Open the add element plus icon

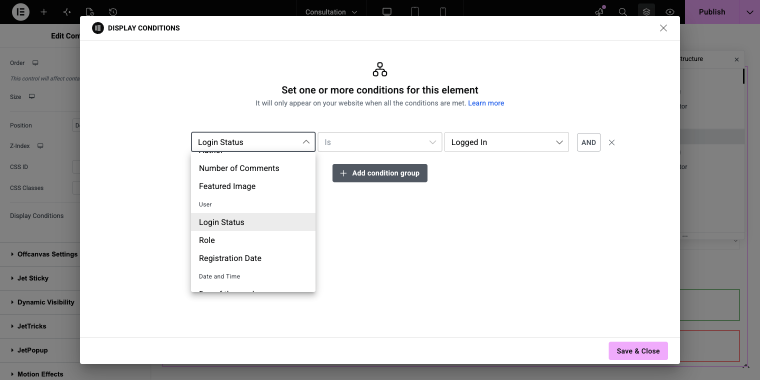point(44,12)
